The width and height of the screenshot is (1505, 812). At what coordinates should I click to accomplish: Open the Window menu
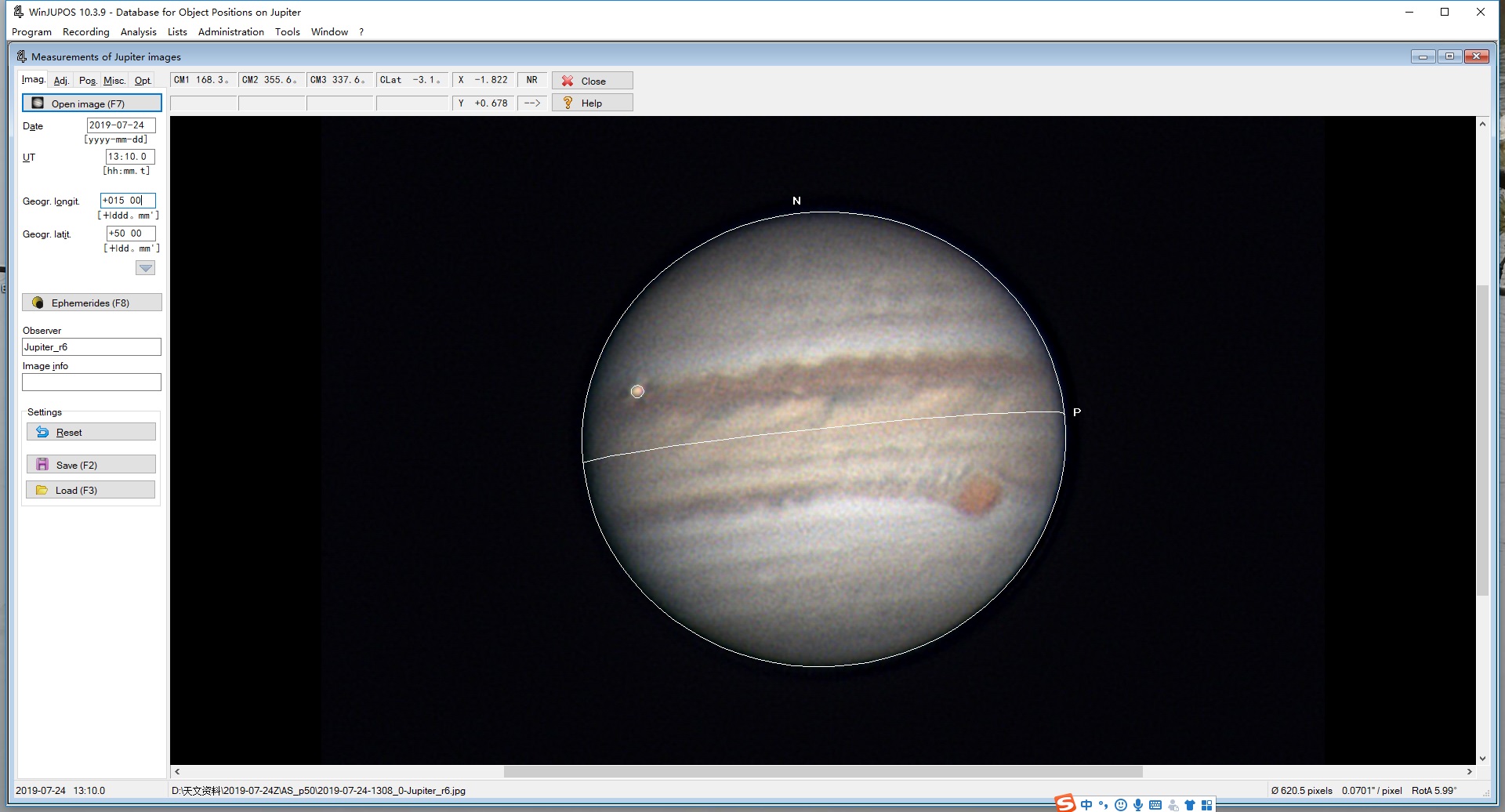point(329,32)
